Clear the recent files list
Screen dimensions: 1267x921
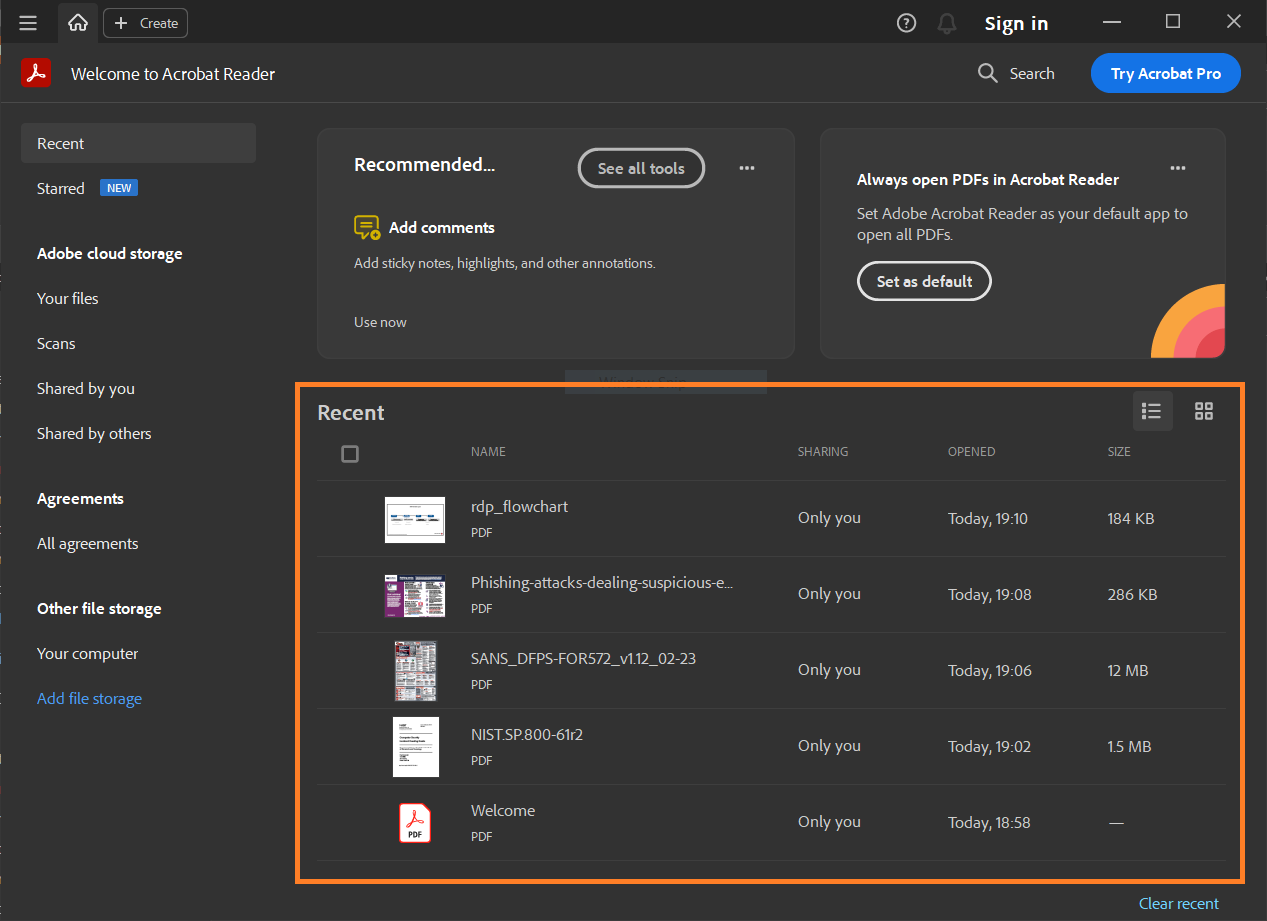pos(1178,903)
